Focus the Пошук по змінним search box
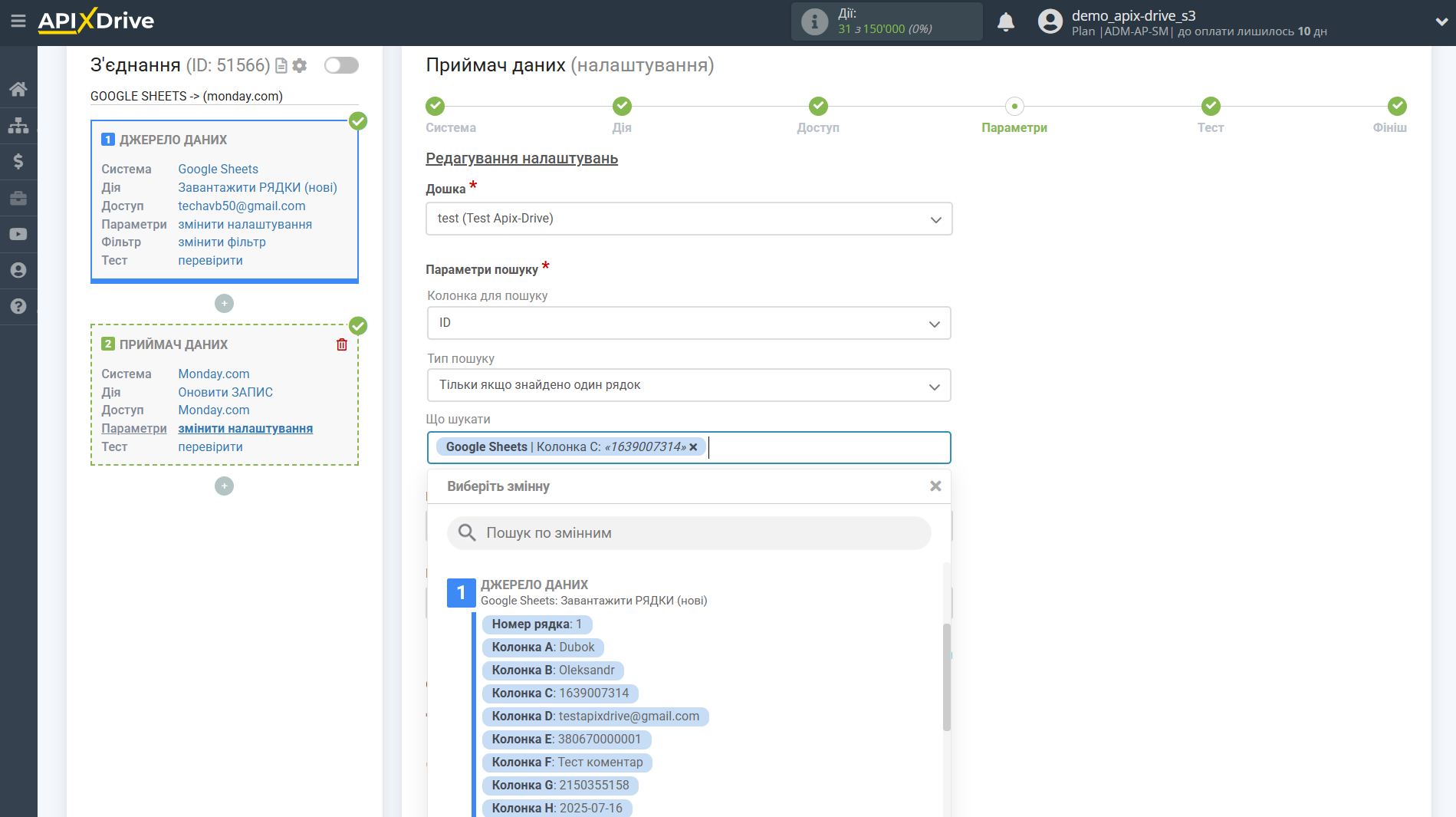 point(689,533)
